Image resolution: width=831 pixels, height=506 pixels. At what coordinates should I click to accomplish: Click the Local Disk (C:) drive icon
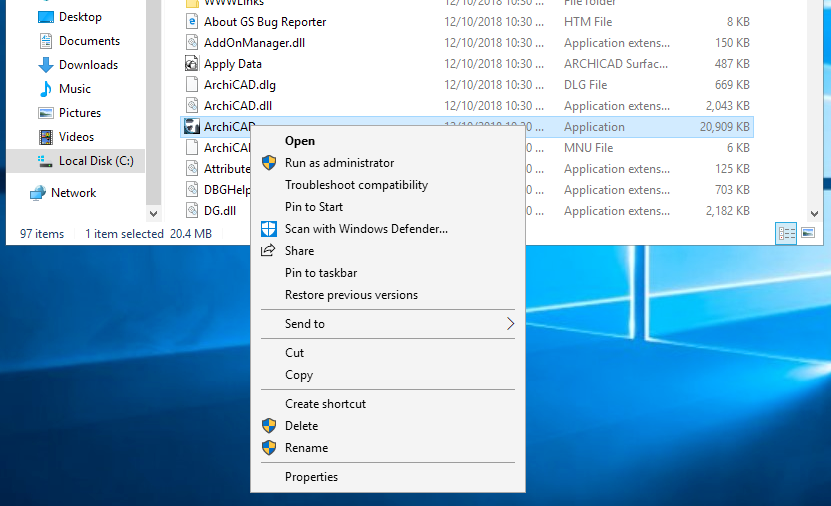click(x=46, y=161)
